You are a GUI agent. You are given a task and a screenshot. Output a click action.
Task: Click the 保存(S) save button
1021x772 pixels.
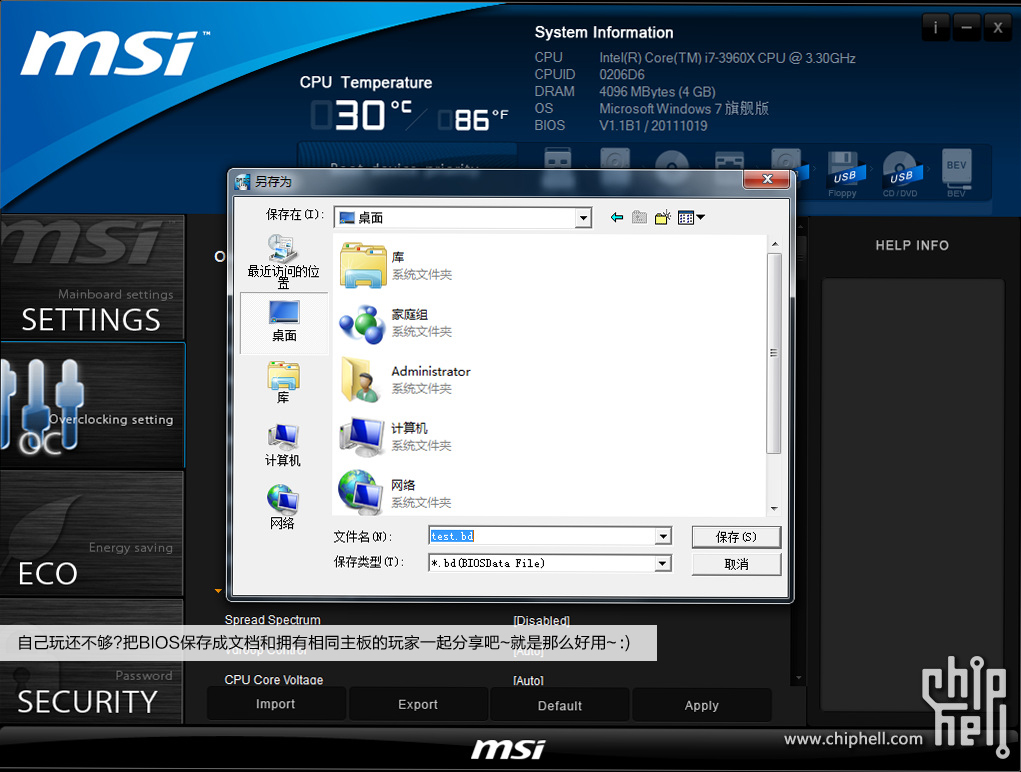[x=736, y=537]
